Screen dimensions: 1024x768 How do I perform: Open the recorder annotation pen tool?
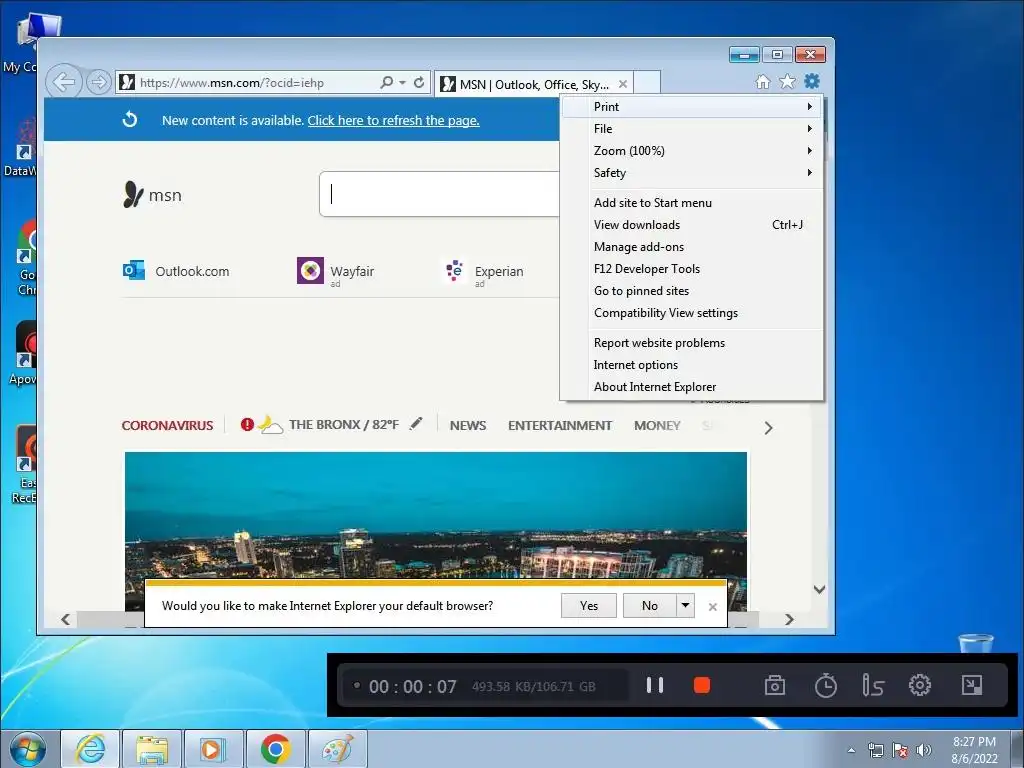872,685
